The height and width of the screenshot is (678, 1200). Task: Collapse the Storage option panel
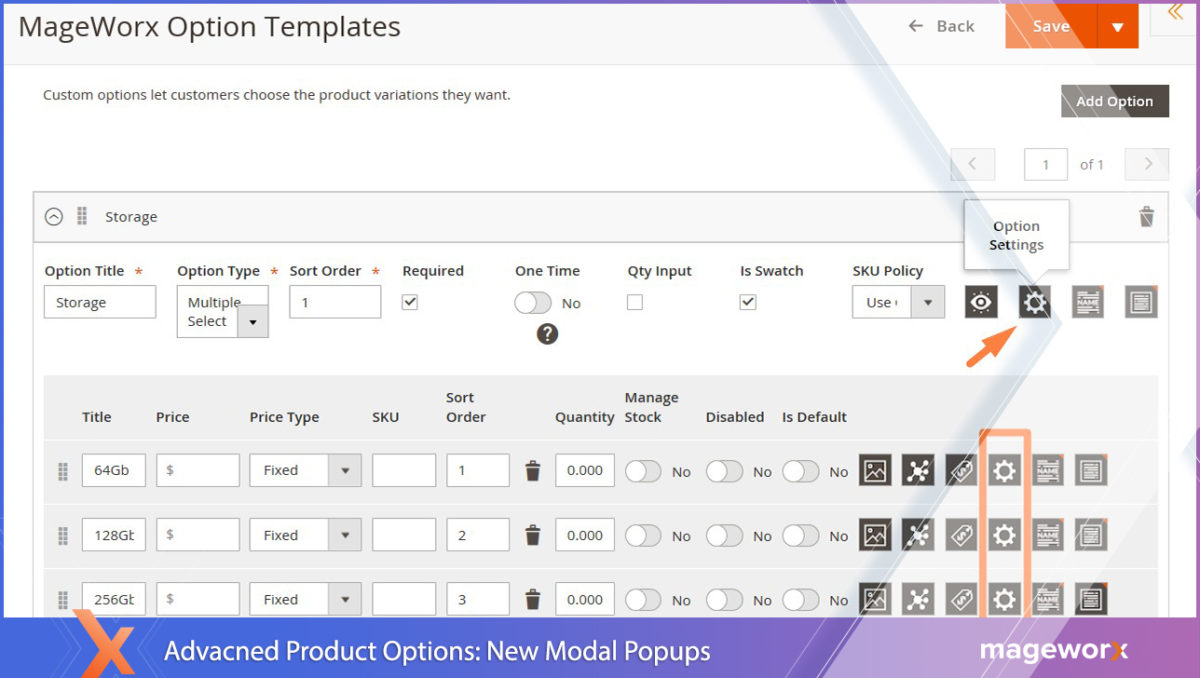(54, 216)
